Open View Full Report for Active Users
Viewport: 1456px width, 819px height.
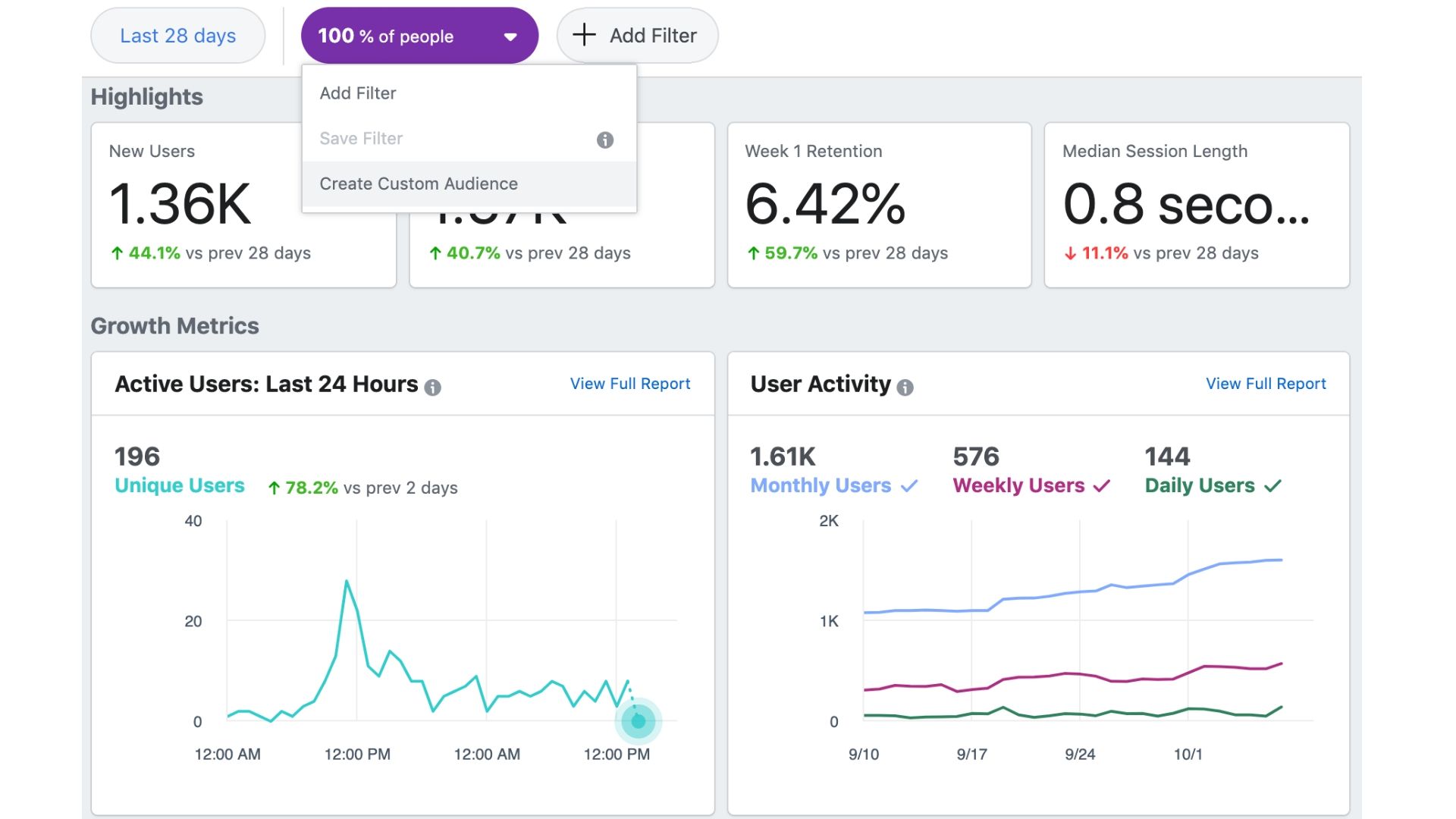click(630, 384)
